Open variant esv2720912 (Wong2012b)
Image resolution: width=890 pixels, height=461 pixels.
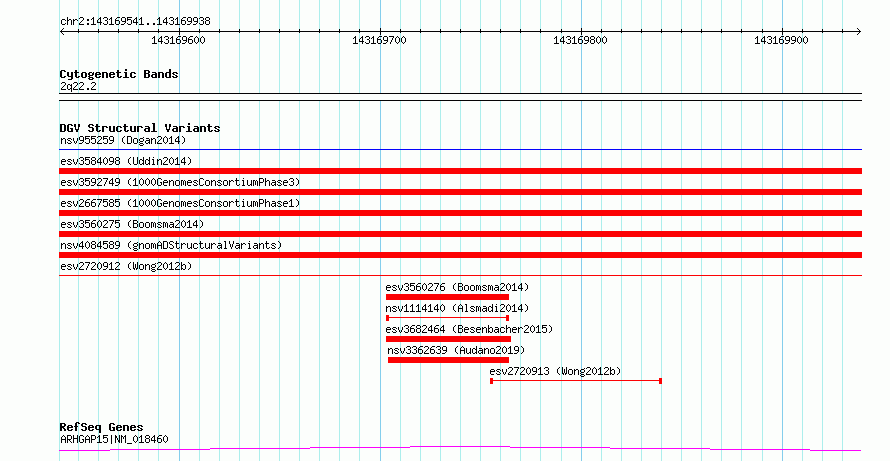click(x=126, y=266)
